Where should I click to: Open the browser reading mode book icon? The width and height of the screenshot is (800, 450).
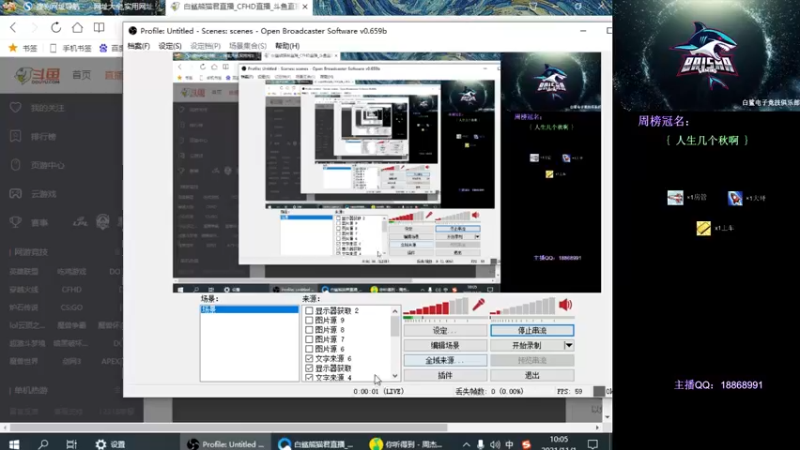pos(99,28)
